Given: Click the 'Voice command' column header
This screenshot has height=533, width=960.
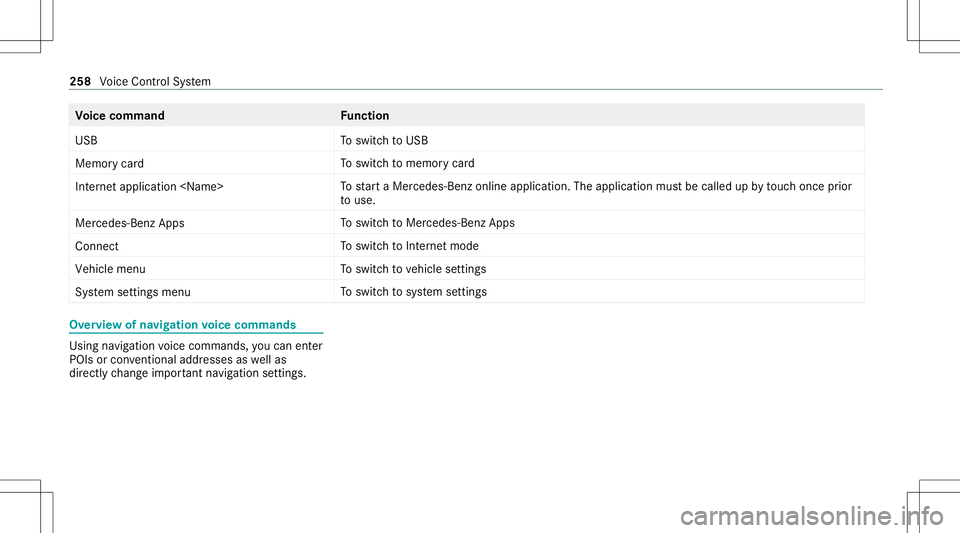Looking at the screenshot, I should coord(120,116).
